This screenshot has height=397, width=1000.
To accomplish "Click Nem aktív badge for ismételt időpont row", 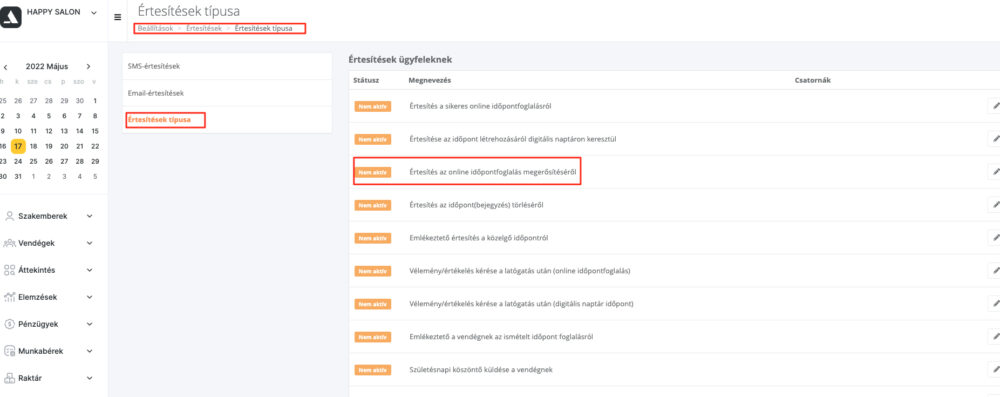I will pos(372,337).
